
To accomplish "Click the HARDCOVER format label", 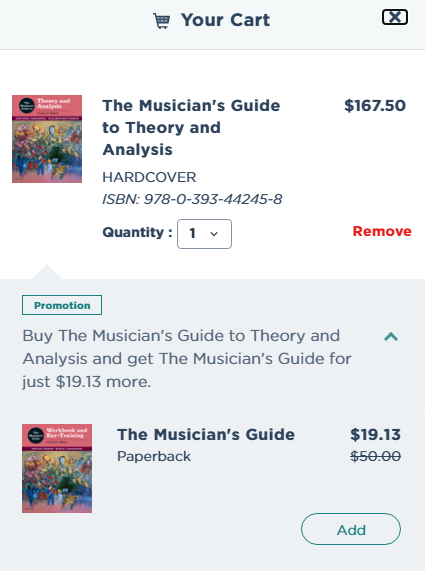I will pyautogui.click(x=149, y=177).
